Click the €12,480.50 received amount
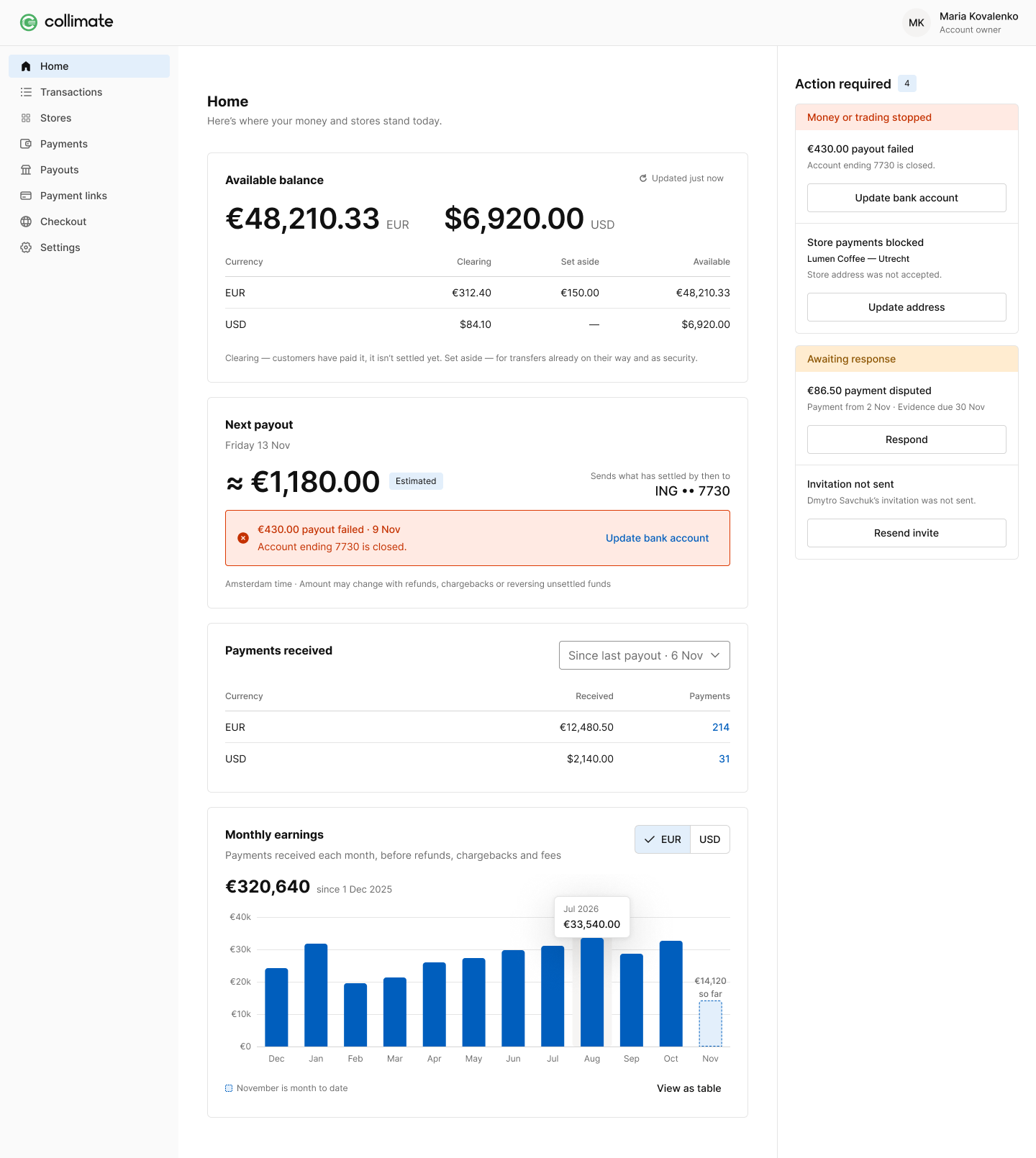 pyautogui.click(x=587, y=727)
